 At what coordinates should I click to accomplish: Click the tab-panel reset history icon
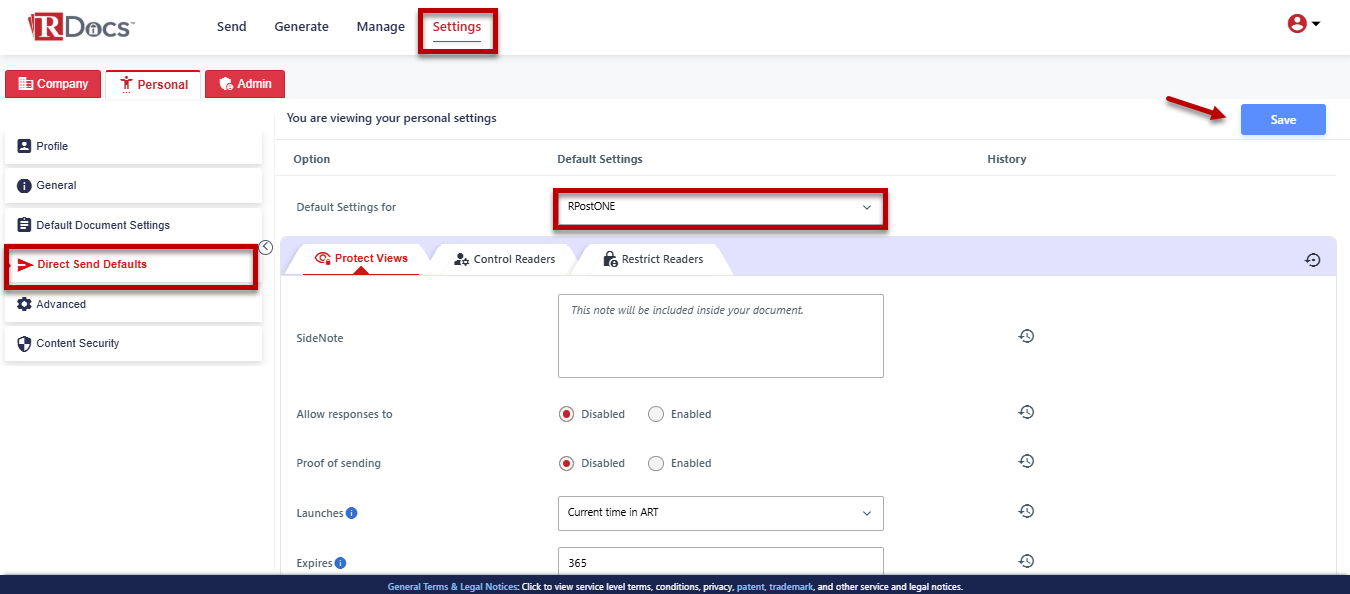pos(1313,260)
